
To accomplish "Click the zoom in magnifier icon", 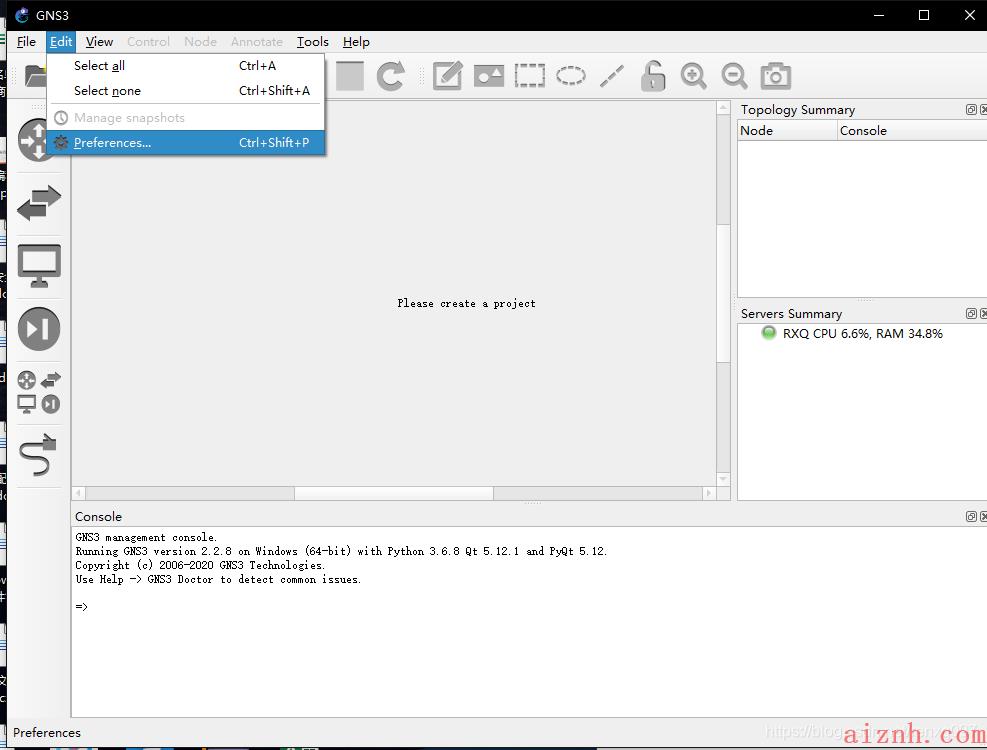I will point(693,76).
